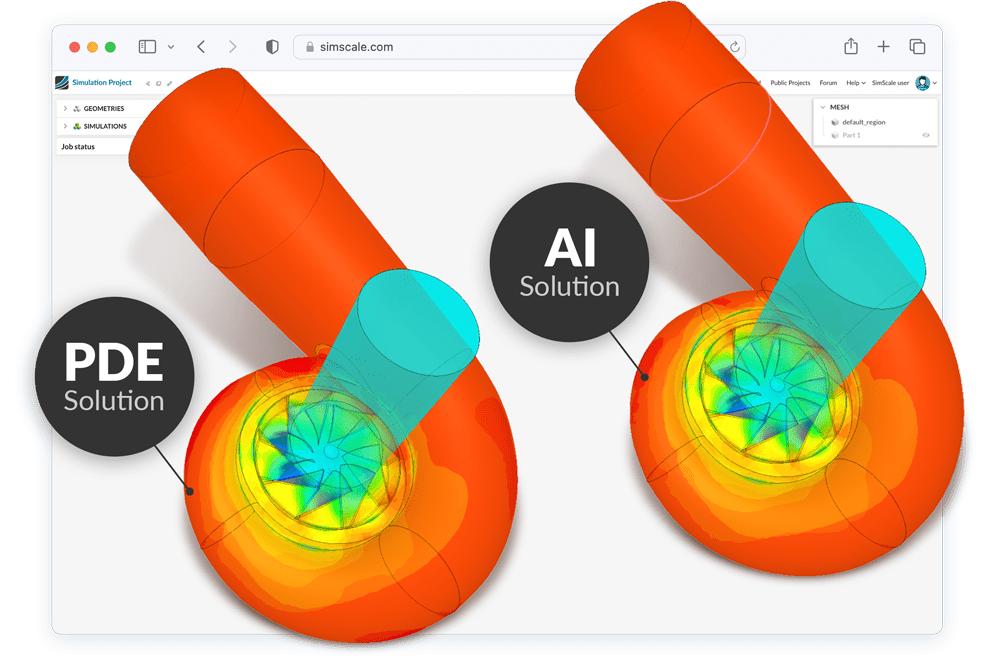Open the browser share icon
The height and width of the screenshot is (660, 993).
(x=851, y=47)
